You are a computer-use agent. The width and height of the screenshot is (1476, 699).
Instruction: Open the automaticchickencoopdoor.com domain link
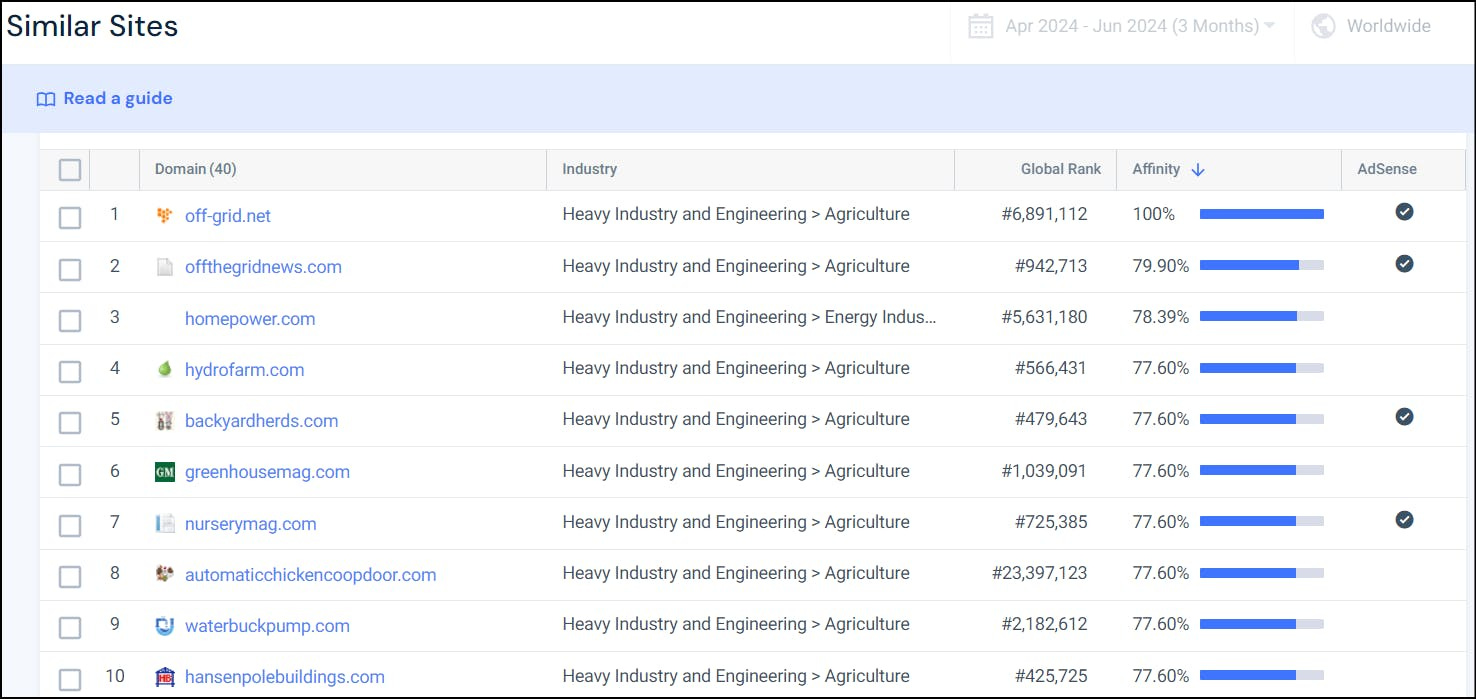(310, 575)
